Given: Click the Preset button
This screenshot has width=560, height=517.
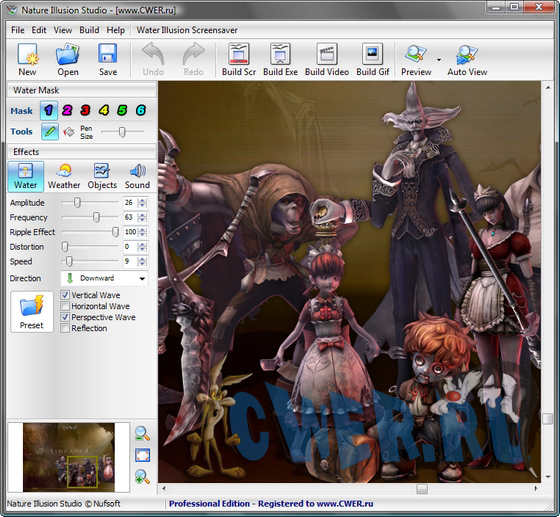Looking at the screenshot, I should [32, 312].
